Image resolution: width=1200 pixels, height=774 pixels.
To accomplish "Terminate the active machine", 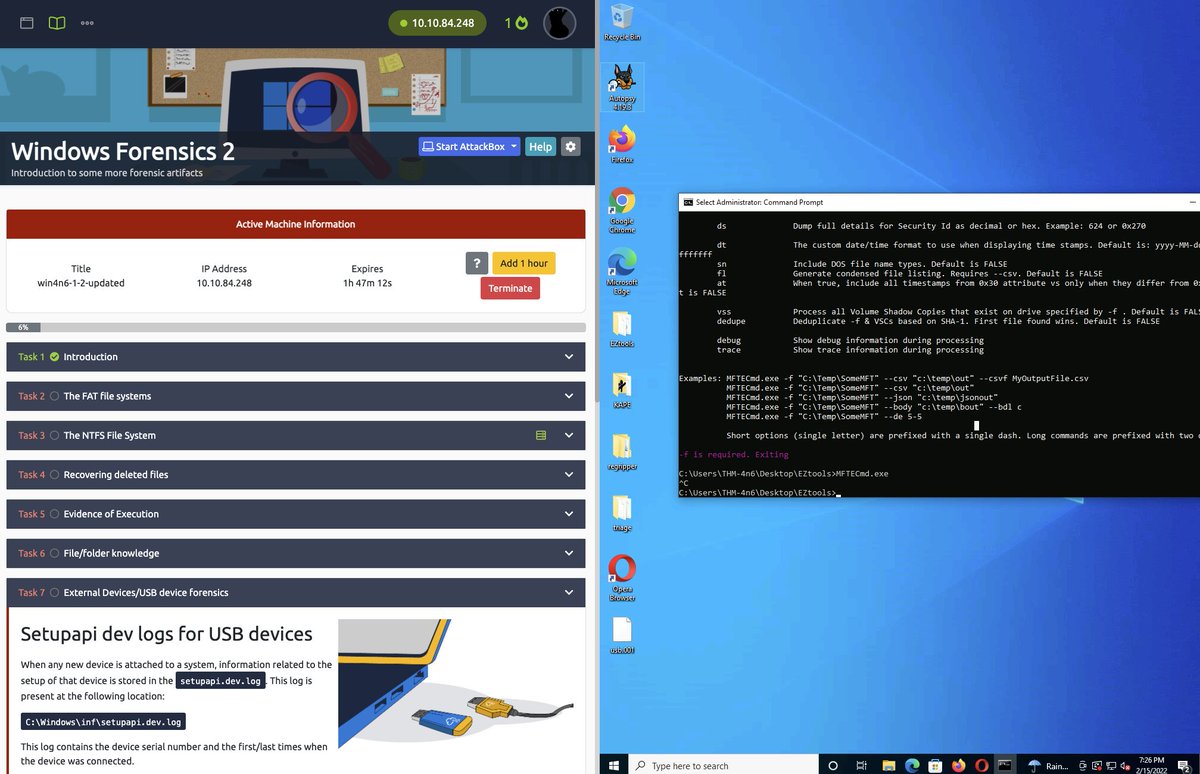I will 510,288.
